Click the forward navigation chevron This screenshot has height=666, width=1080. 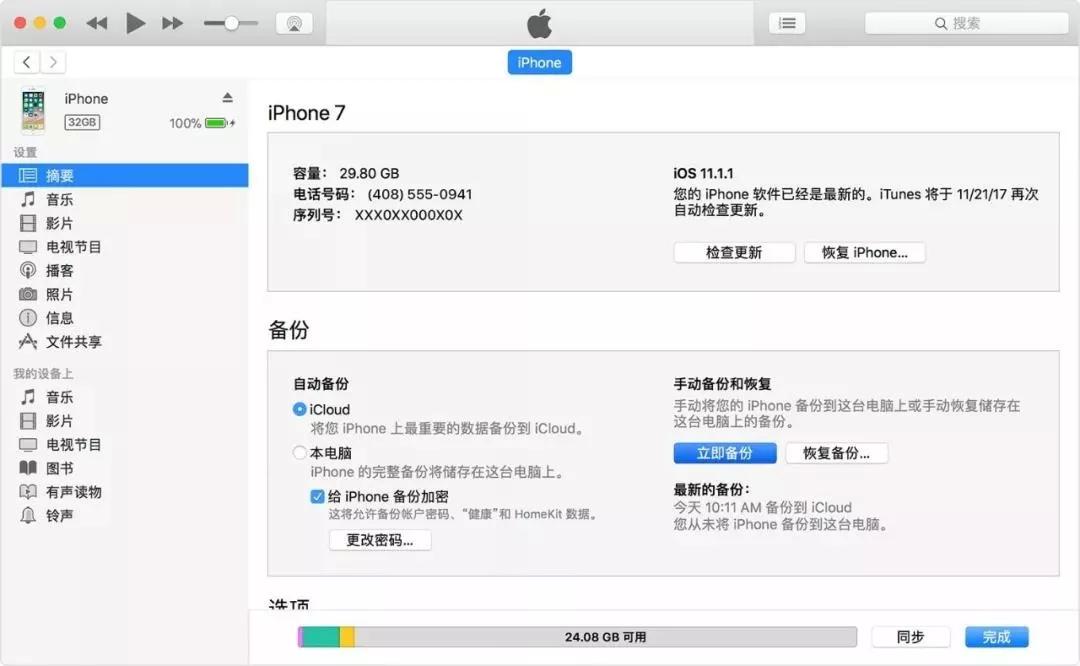click(x=52, y=61)
